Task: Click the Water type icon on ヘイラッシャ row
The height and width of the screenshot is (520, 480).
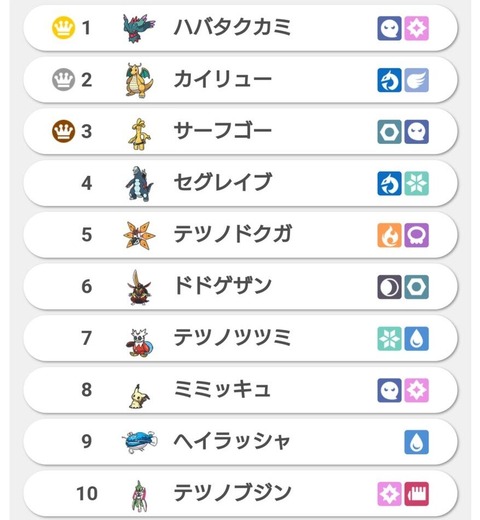Action: pos(416,442)
